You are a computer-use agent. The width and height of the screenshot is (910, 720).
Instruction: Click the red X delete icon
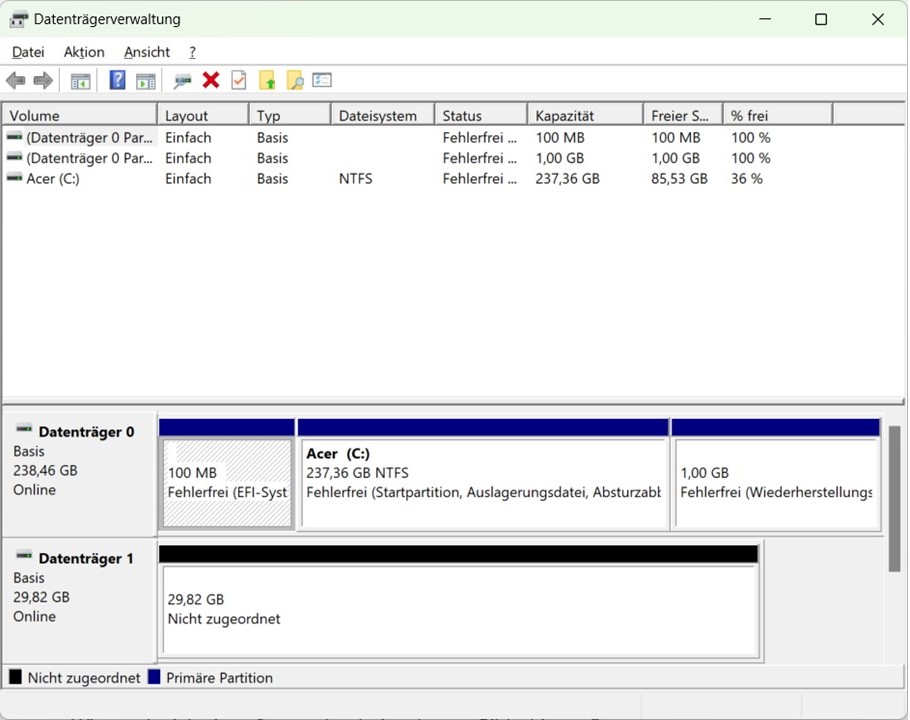click(211, 80)
